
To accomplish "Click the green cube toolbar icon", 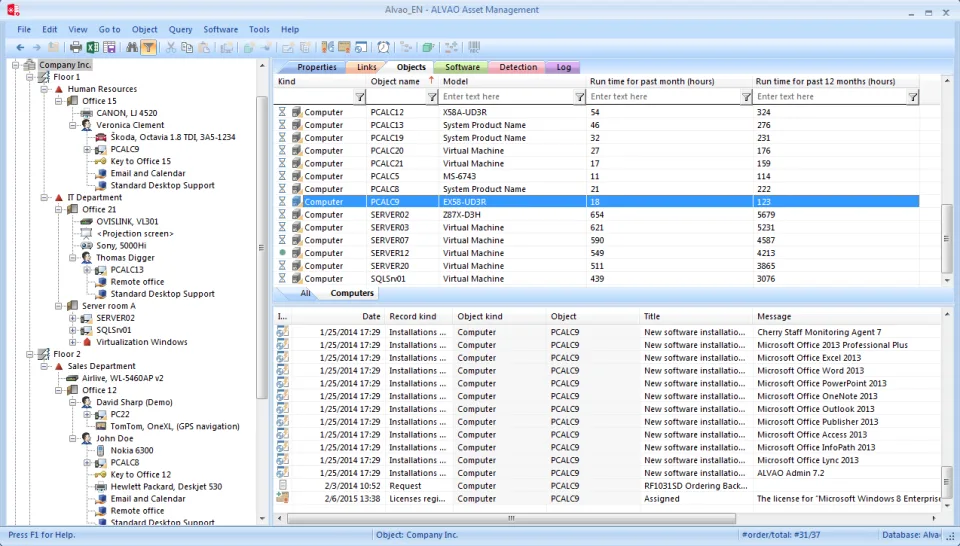I will [x=428, y=47].
